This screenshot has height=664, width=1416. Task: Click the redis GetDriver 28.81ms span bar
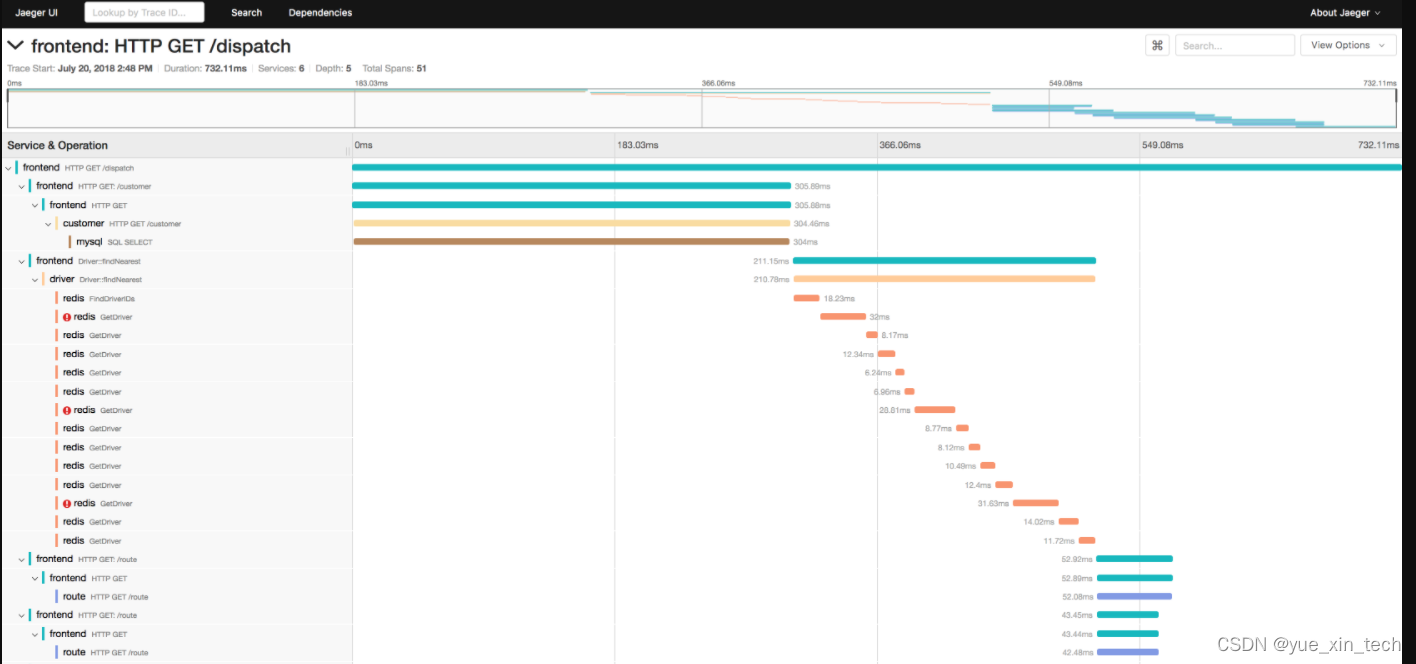point(935,410)
